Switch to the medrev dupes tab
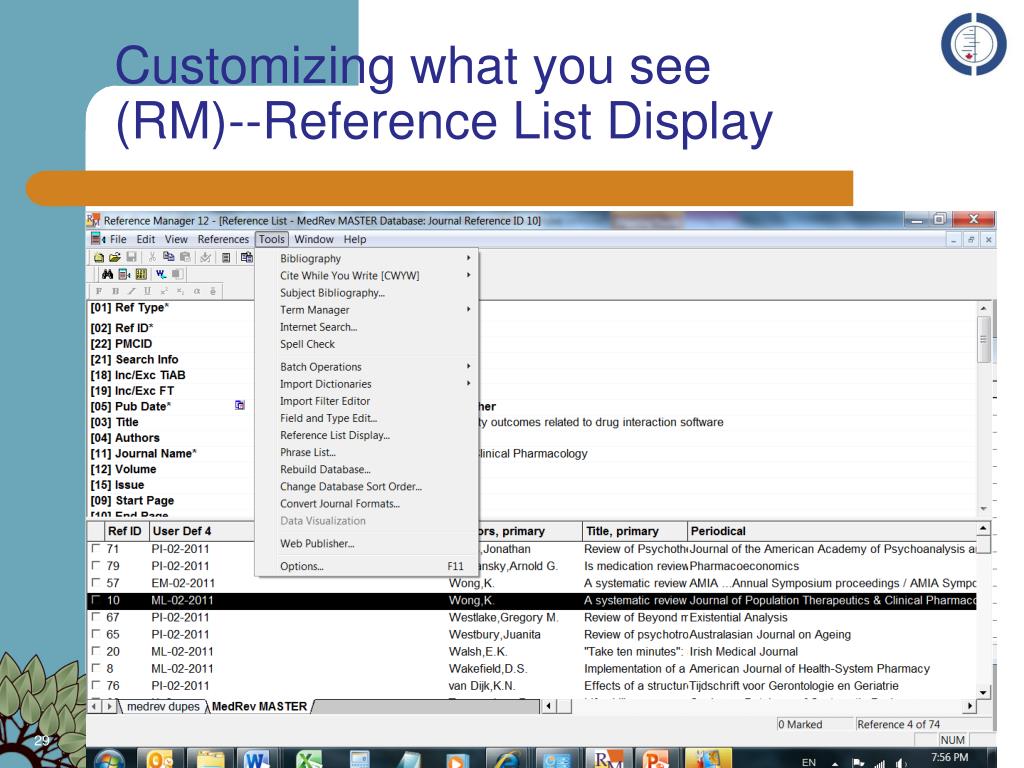This screenshot has height=768, width=1024. click(163, 707)
